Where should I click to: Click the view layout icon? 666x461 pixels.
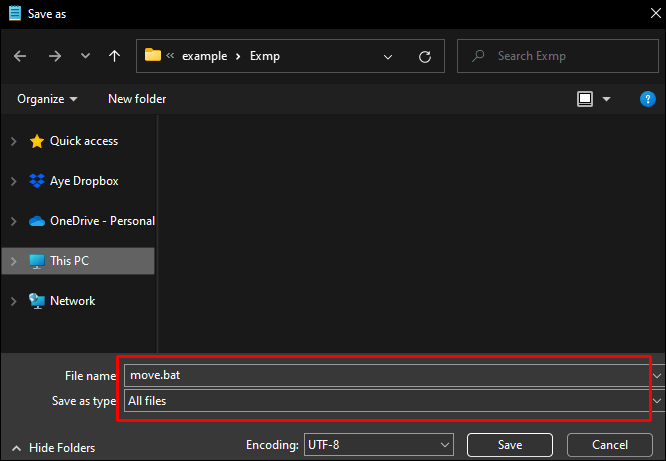[x=585, y=99]
